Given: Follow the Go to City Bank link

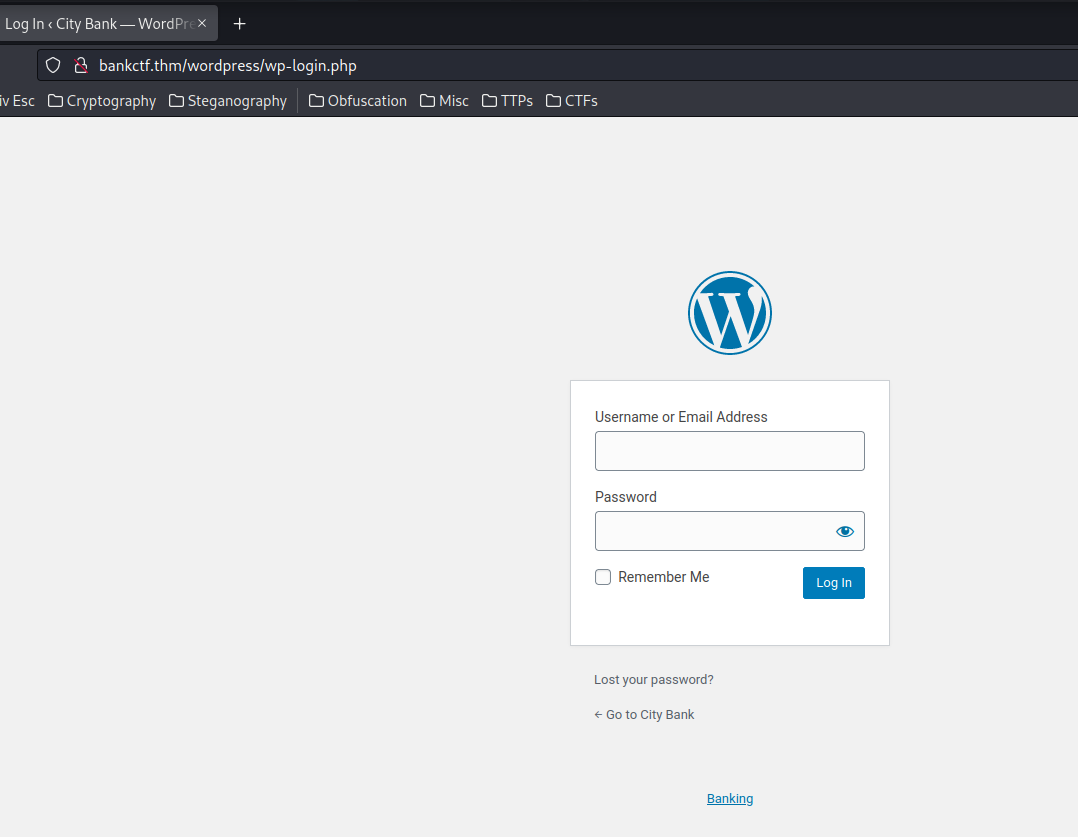Looking at the screenshot, I should coord(644,715).
